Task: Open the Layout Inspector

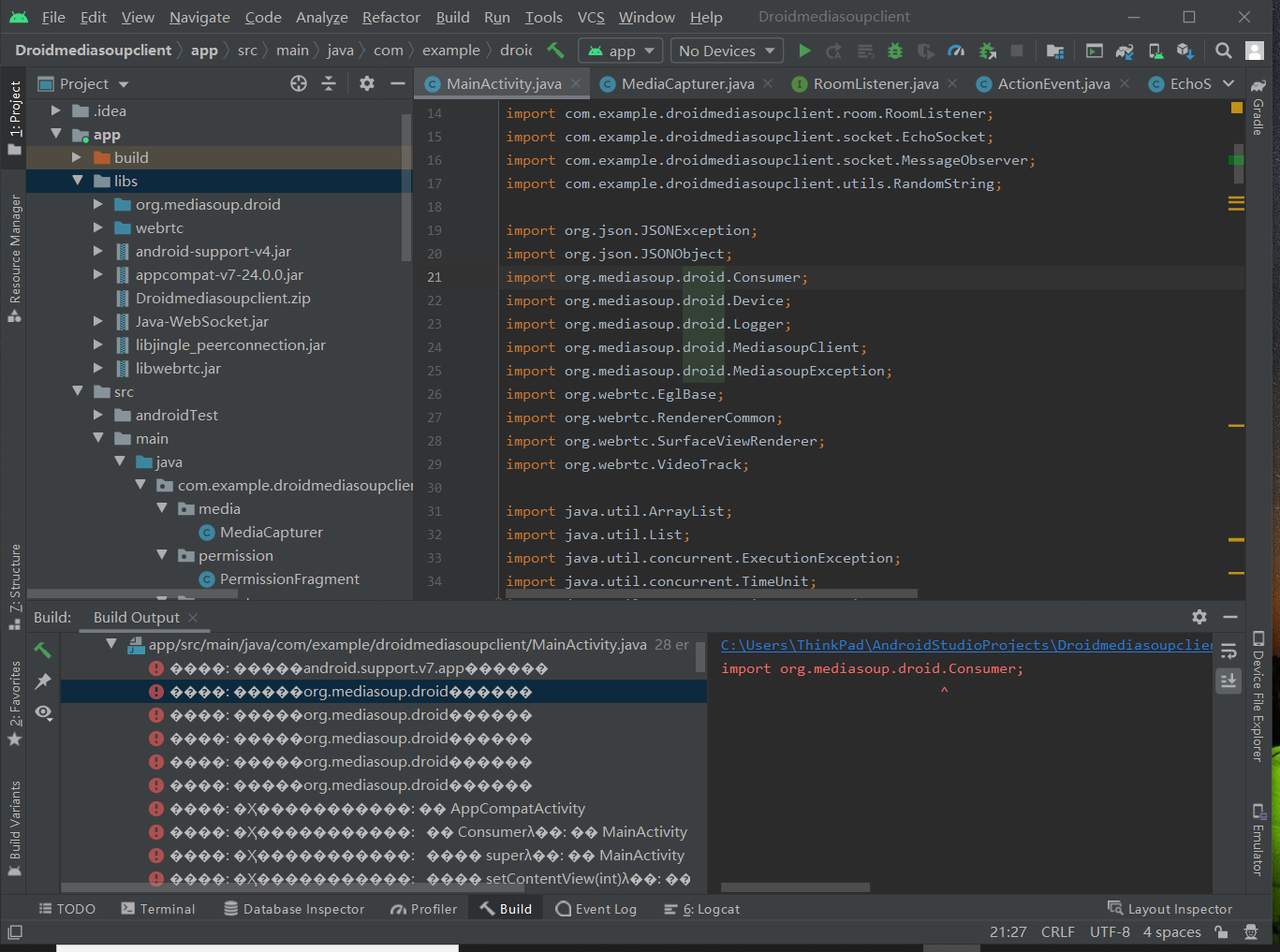Action: (1170, 909)
